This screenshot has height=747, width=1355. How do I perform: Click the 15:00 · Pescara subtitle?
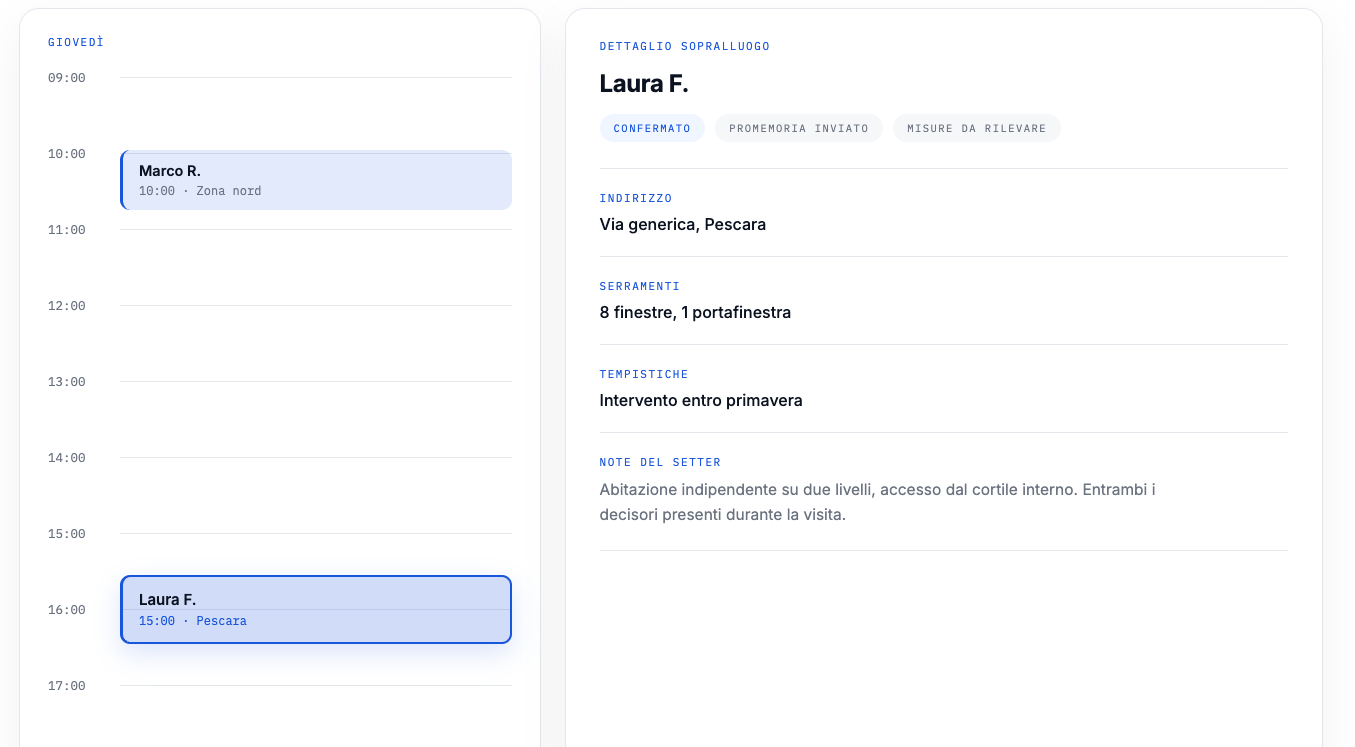193,621
